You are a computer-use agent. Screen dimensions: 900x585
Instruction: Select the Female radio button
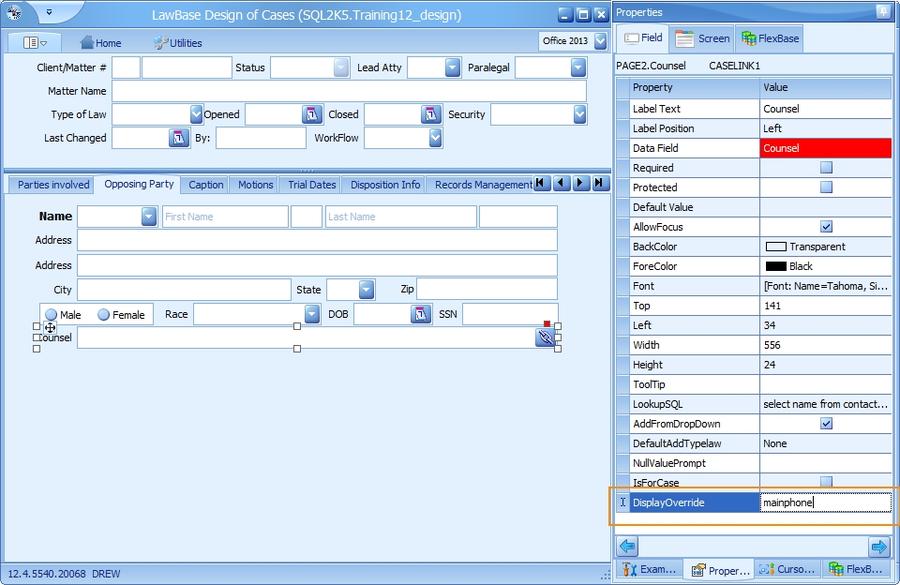(103, 315)
